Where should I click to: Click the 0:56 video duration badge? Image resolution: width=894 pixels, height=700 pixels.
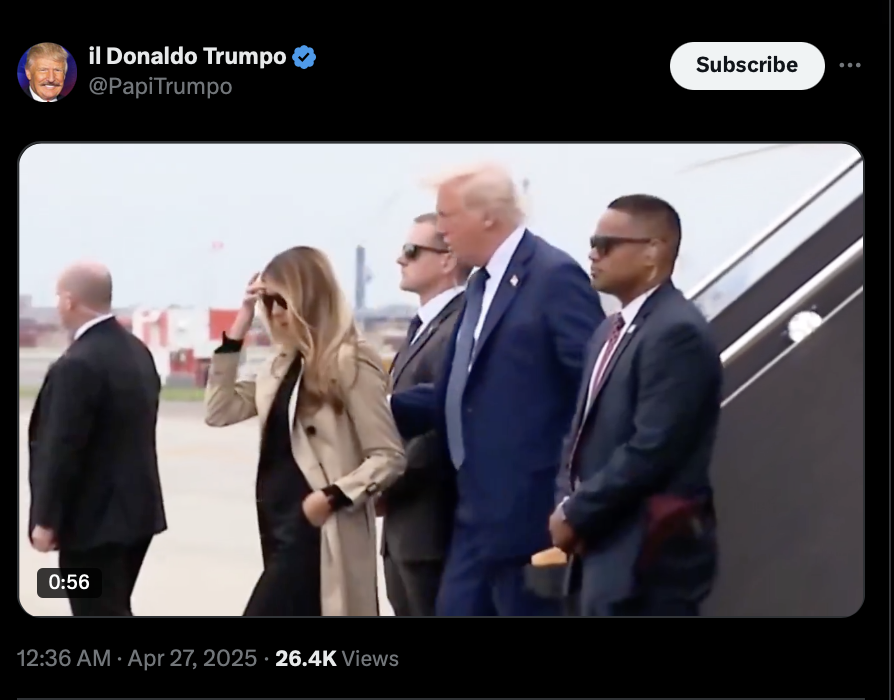coord(69,582)
